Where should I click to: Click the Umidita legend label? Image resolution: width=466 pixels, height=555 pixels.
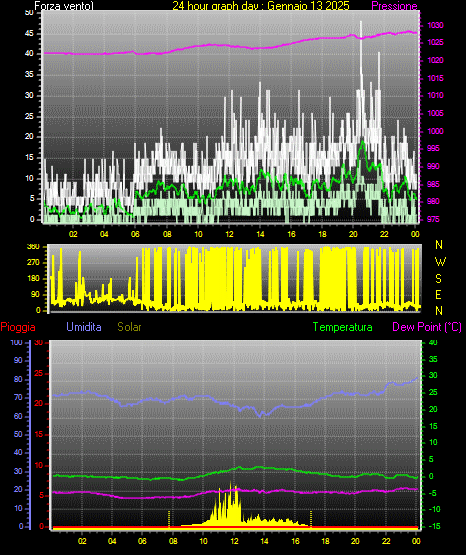(x=84, y=327)
